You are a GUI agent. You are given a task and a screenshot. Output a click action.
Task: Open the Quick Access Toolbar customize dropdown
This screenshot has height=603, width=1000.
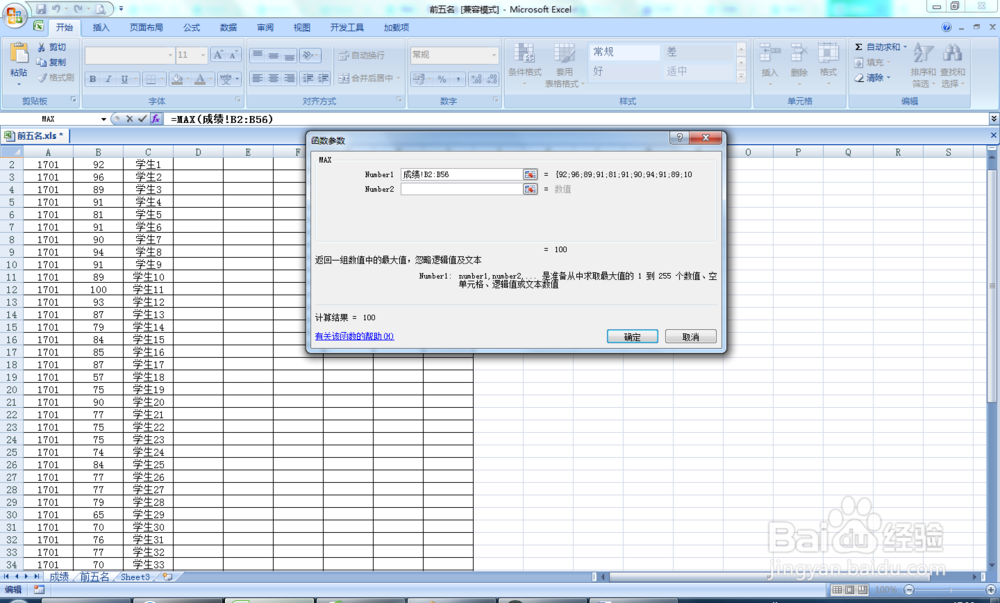point(121,9)
